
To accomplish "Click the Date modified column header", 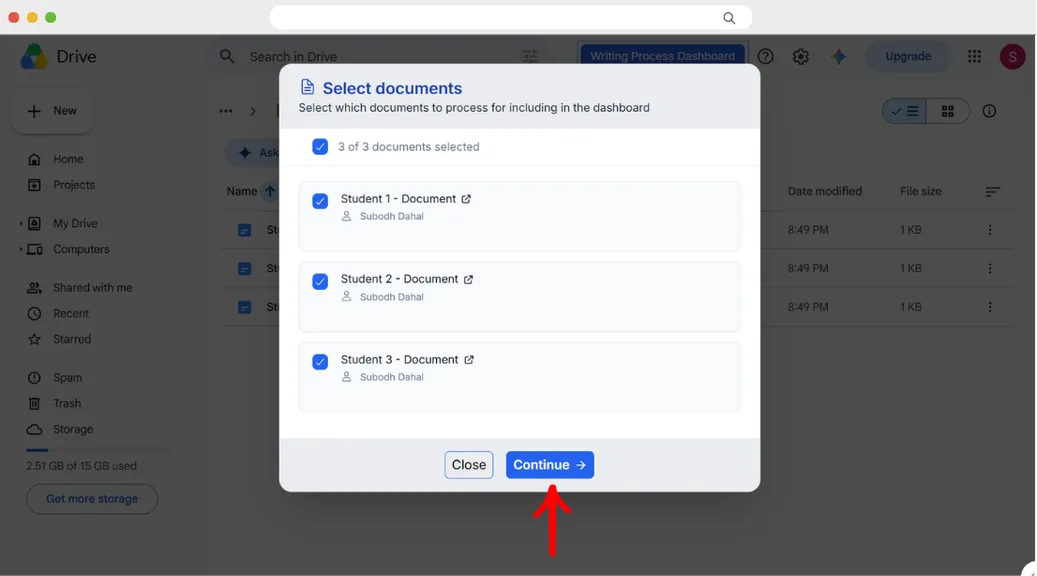I will coord(825,191).
